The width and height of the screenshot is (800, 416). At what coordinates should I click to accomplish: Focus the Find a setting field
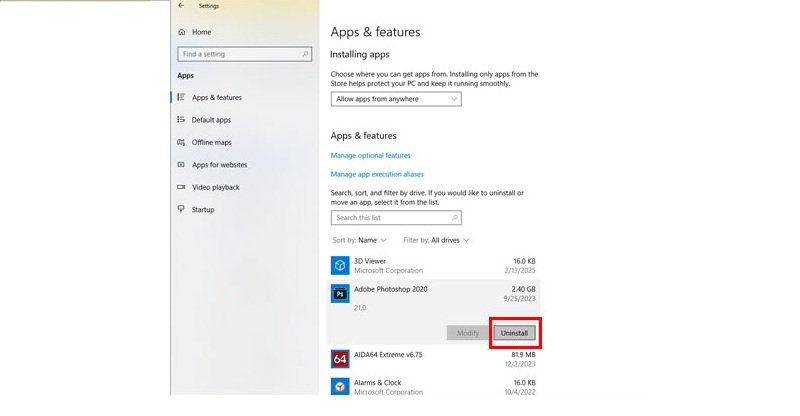coord(244,54)
